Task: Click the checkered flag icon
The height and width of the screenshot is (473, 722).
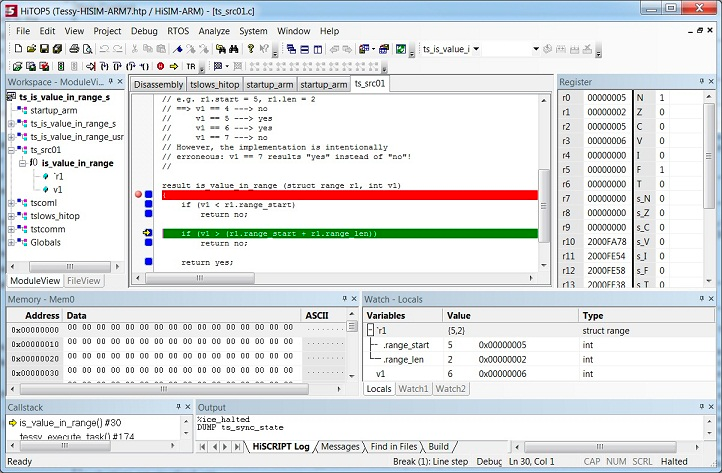Action: (x=217, y=66)
